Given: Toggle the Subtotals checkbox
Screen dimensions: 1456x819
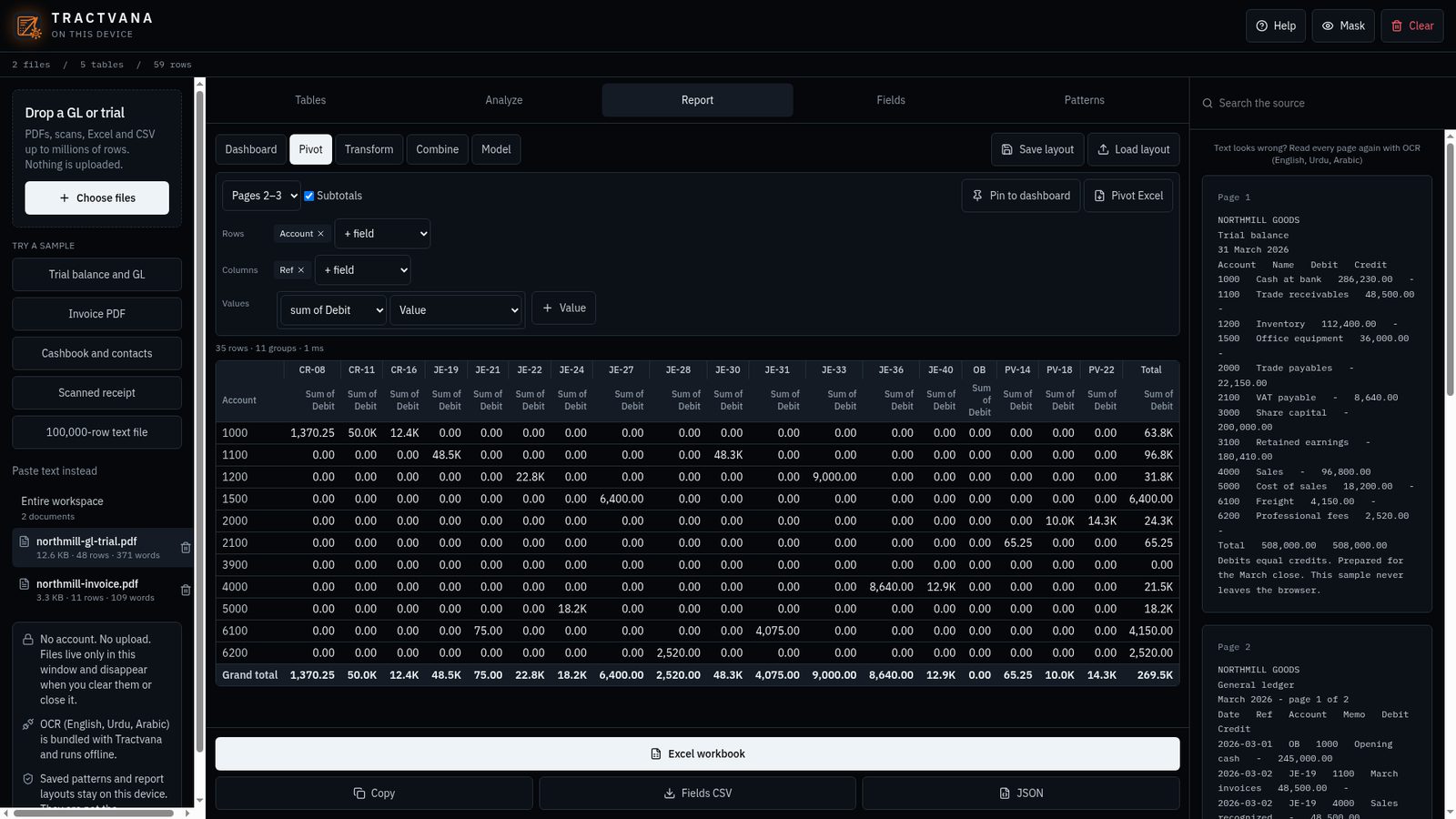Looking at the screenshot, I should point(309,196).
